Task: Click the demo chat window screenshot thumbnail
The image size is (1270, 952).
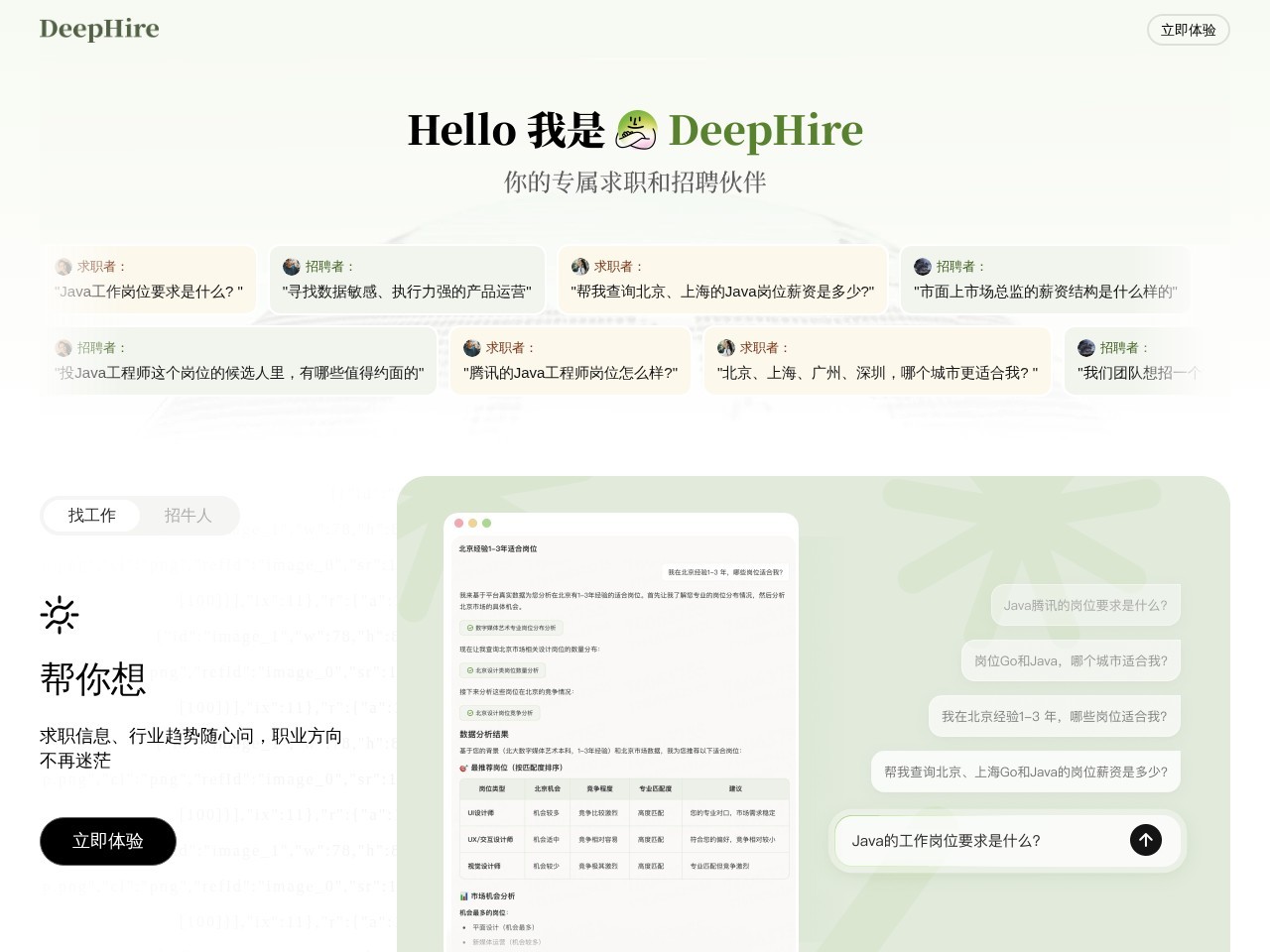Action: click(x=621, y=732)
